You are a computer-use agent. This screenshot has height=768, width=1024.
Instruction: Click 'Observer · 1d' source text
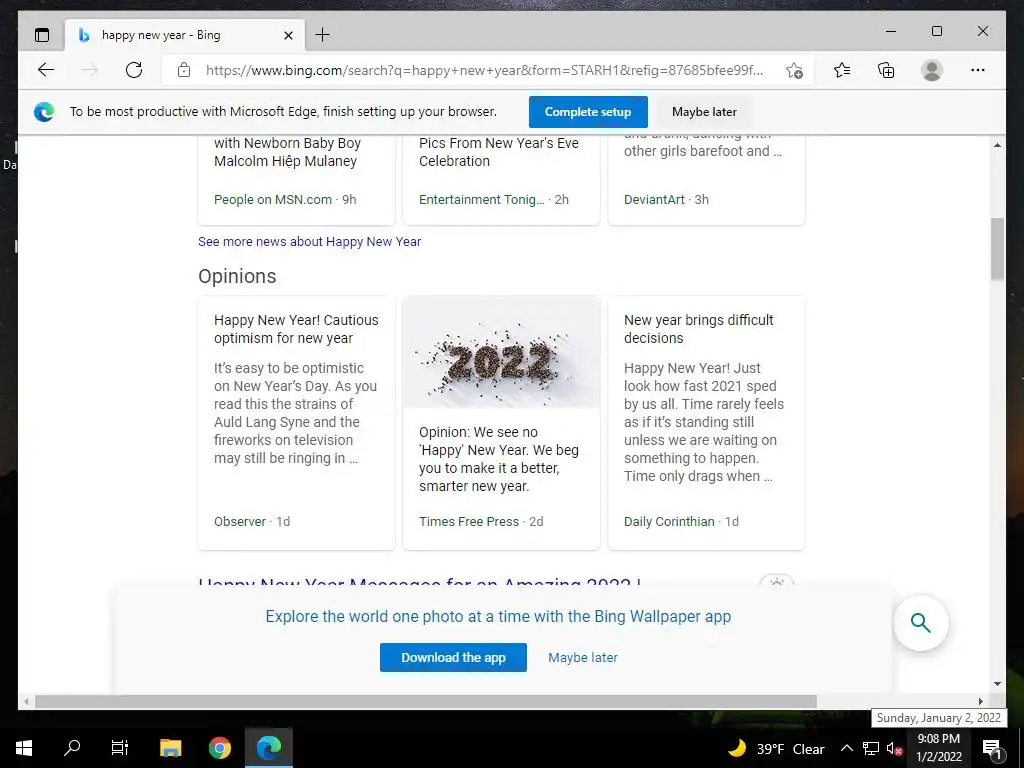(x=252, y=522)
